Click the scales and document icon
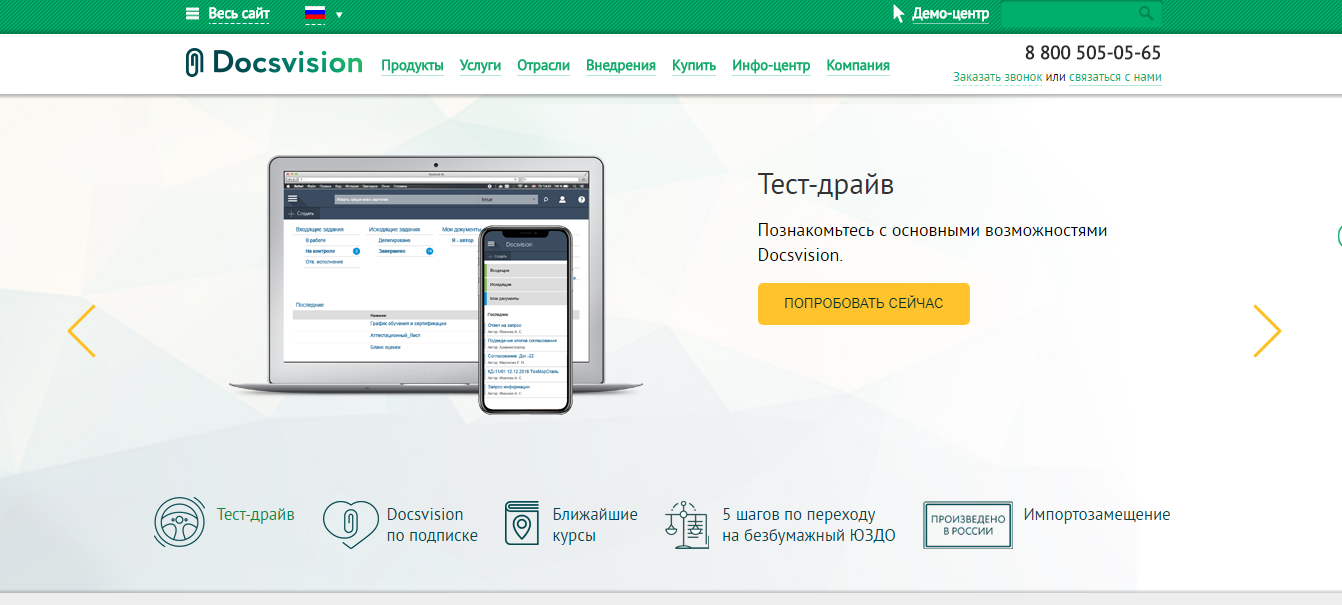The height and width of the screenshot is (605, 1342). click(687, 525)
